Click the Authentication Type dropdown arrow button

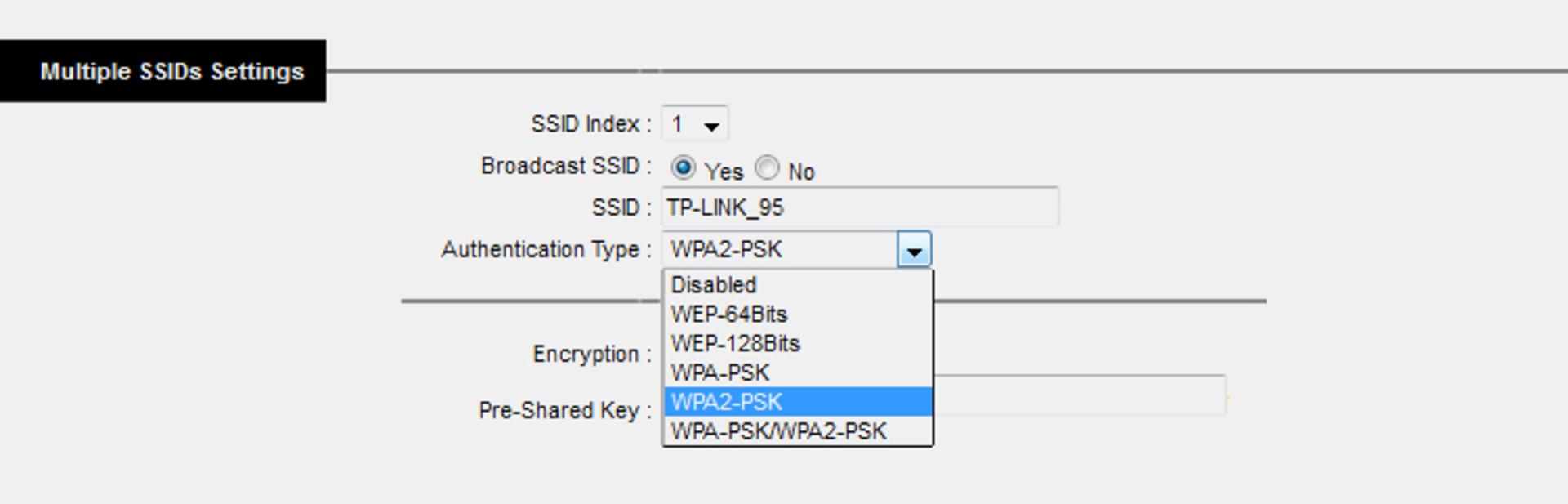[x=914, y=249]
